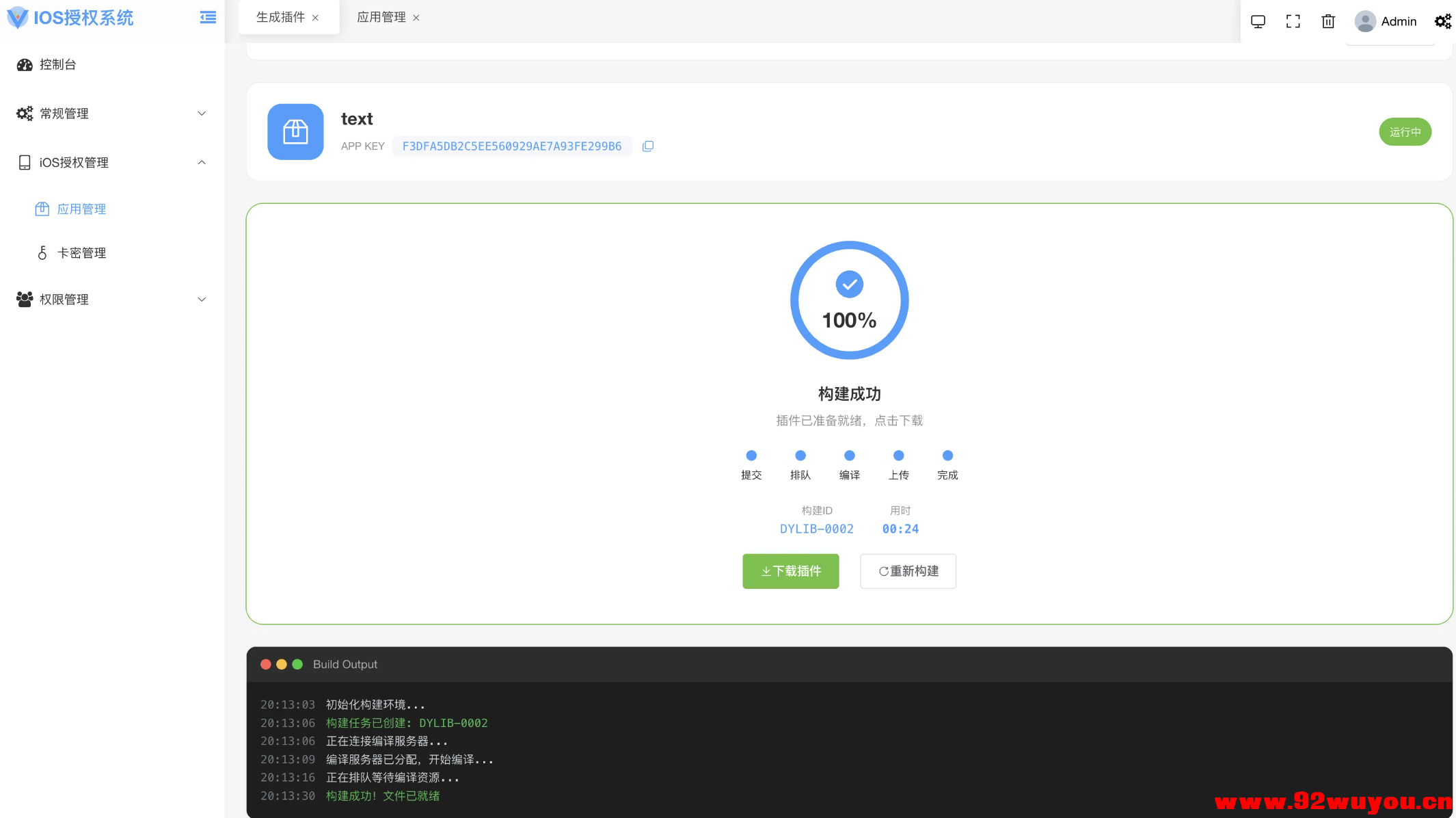Open the 控制台 dashboard icon in sidebar
Image resolution: width=1456 pixels, height=818 pixels.
point(25,64)
